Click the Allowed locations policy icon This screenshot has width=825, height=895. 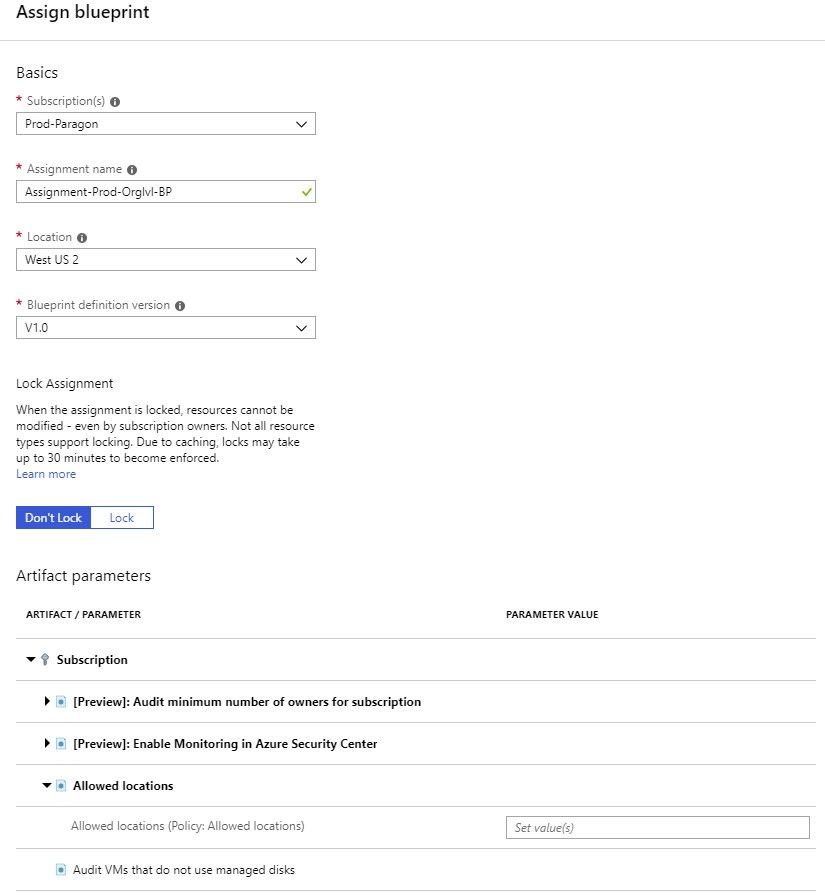coord(61,785)
